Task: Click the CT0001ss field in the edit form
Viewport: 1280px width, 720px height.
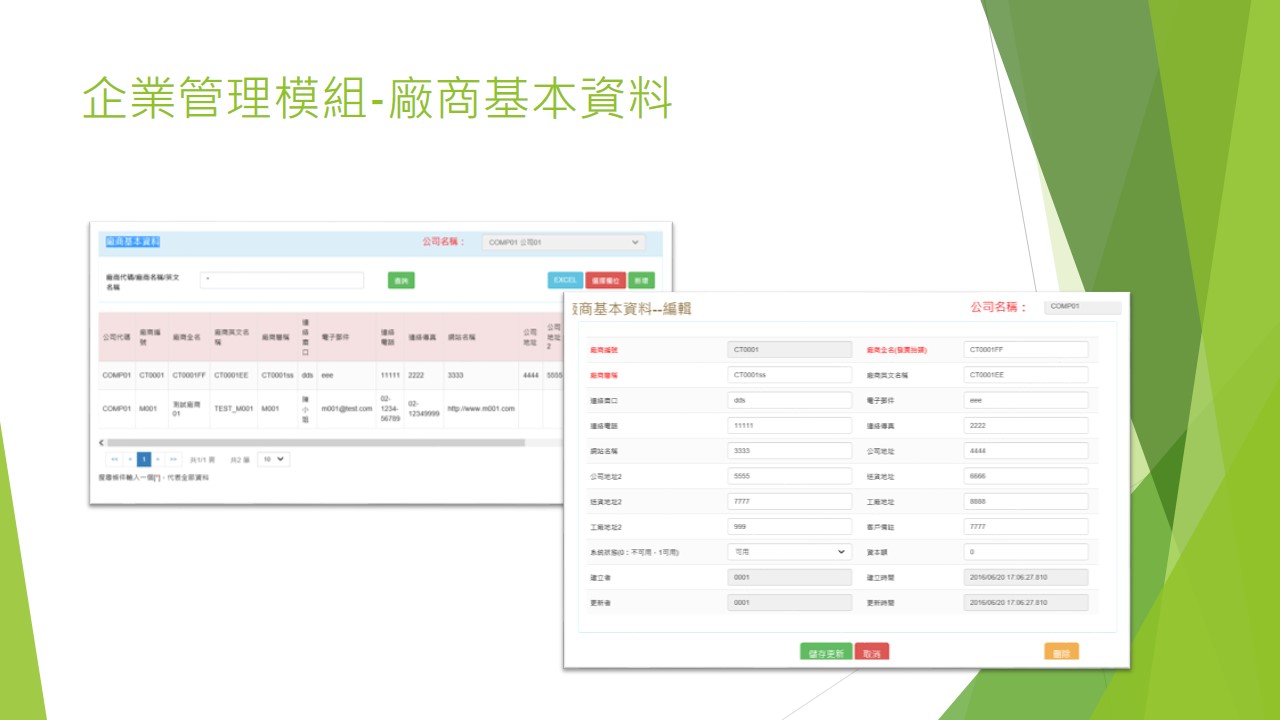Action: [x=790, y=374]
